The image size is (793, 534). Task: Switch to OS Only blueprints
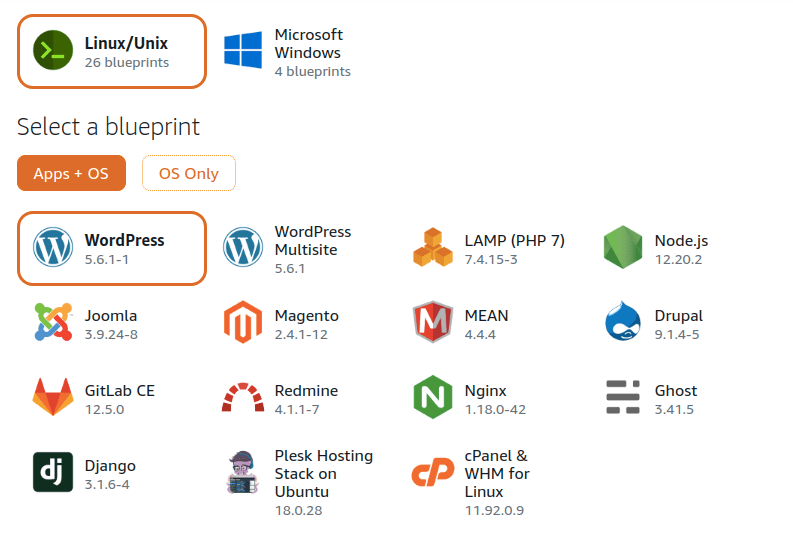tap(189, 173)
